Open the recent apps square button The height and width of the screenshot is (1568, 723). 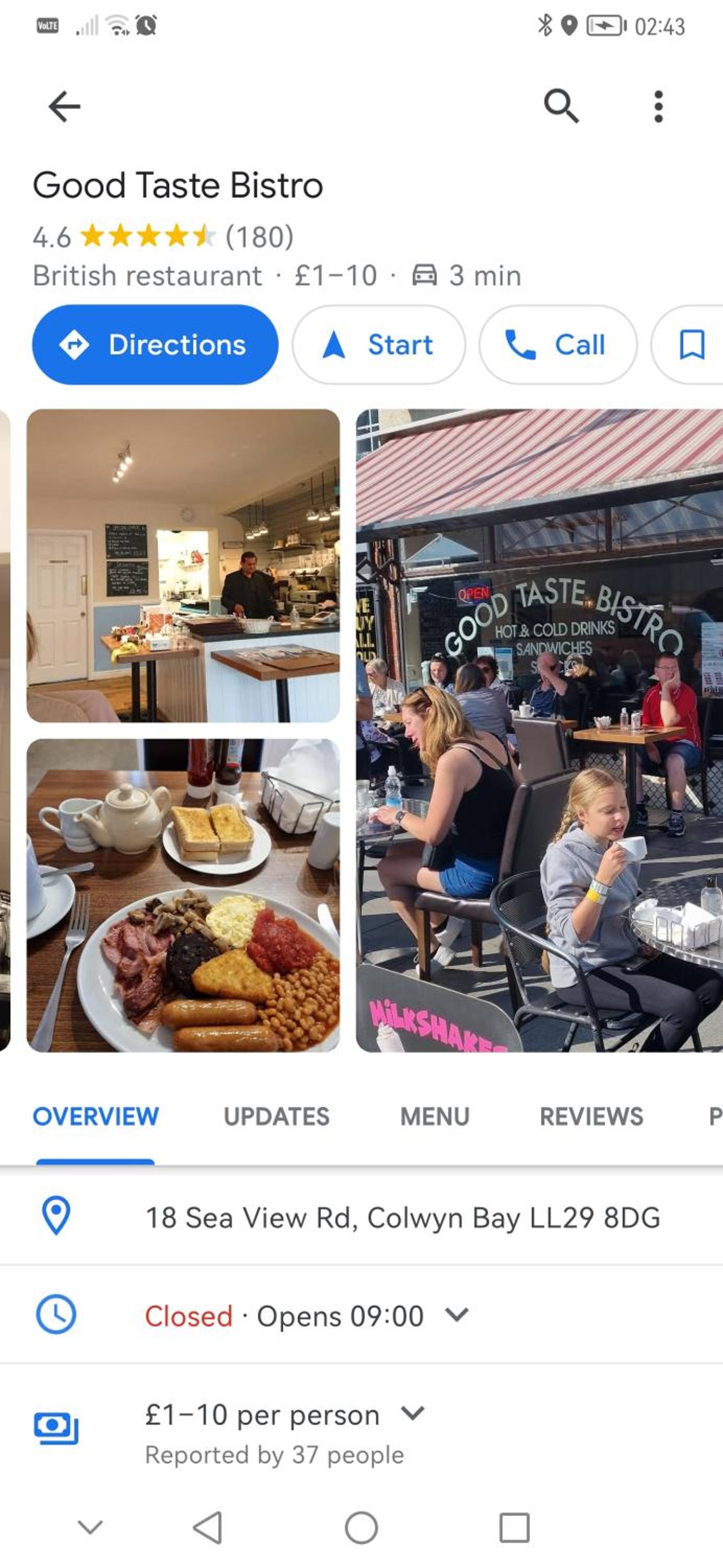pyautogui.click(x=514, y=1528)
